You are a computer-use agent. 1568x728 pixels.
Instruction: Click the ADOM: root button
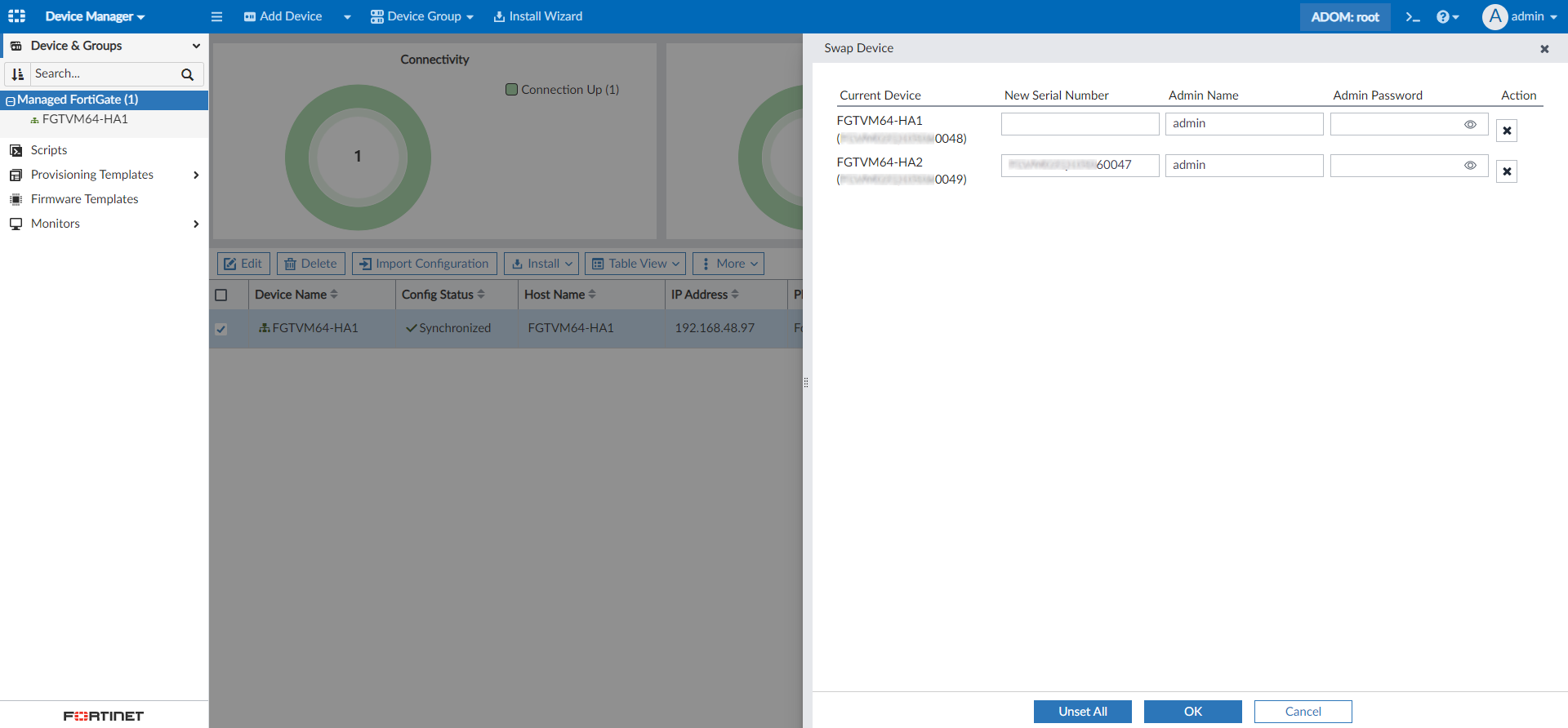tap(1345, 16)
